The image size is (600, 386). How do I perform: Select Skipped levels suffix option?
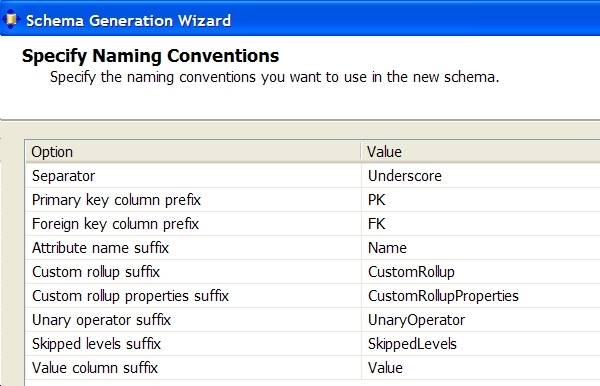pos(193,344)
